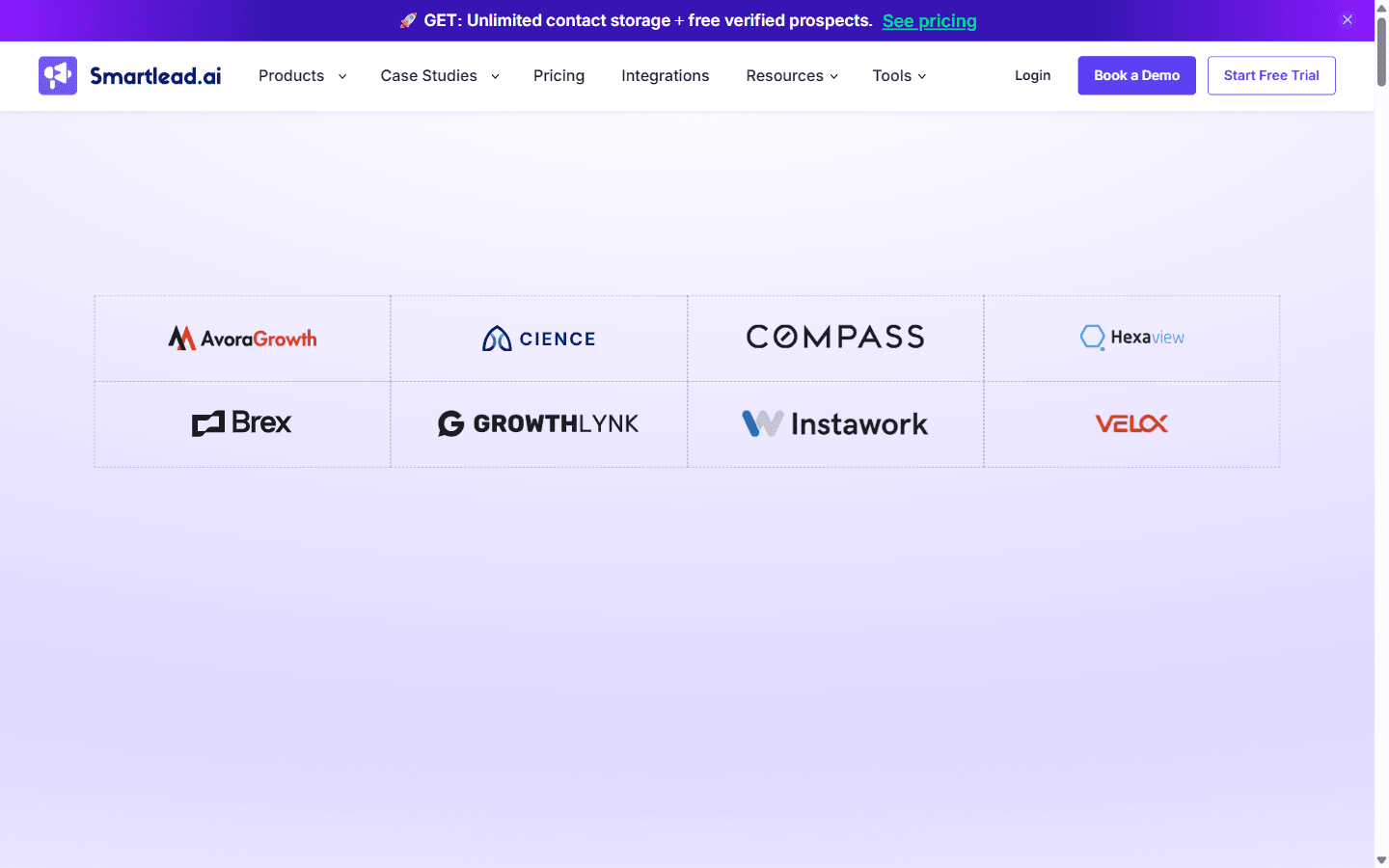Click the banner text about unlimited contact storage
Screen dimensions: 1389x868
pos(648,20)
